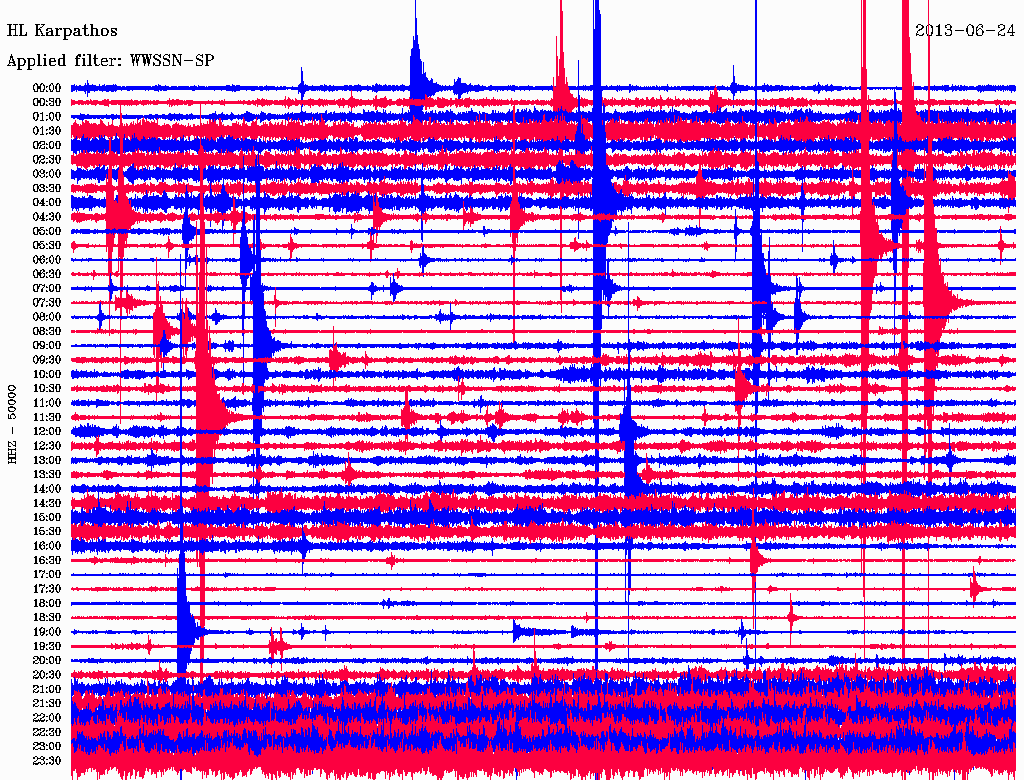This screenshot has width=1024, height=780.
Task: Select the 23:30 time row label
Action: 48,761
